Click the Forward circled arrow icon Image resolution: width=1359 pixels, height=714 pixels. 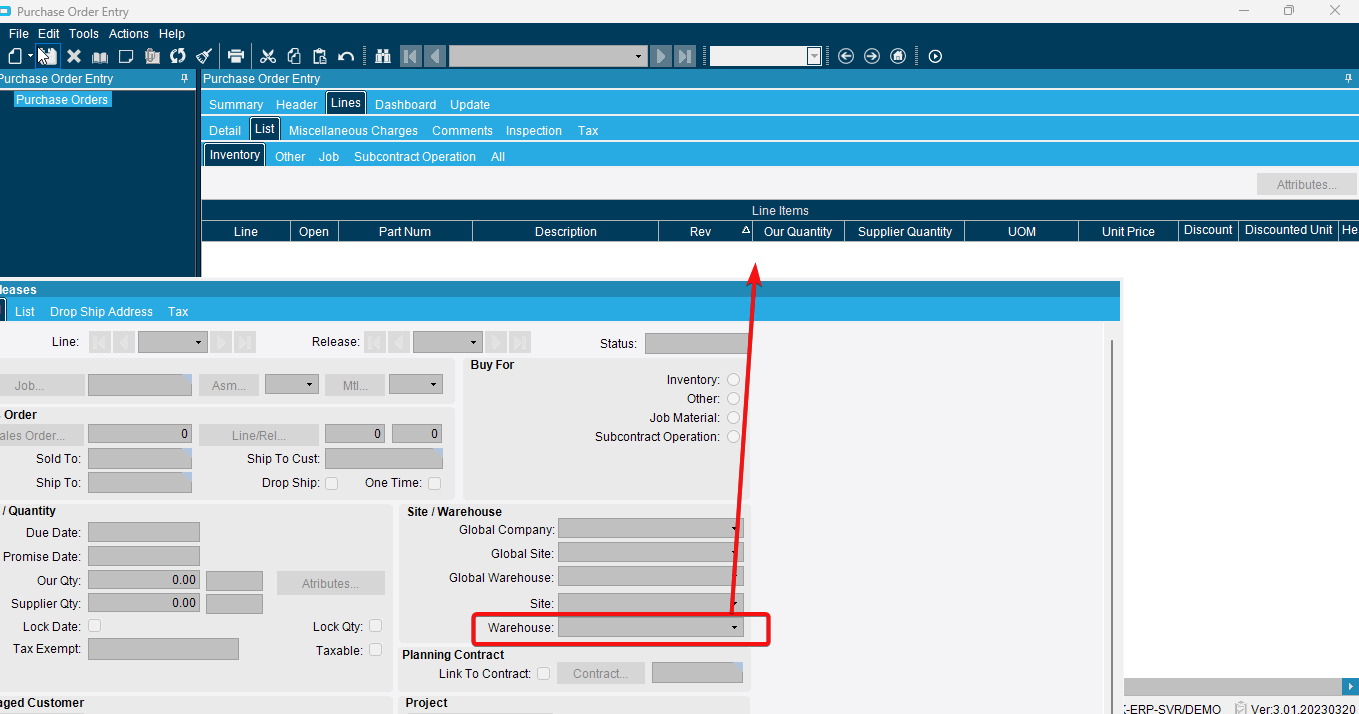click(x=872, y=56)
